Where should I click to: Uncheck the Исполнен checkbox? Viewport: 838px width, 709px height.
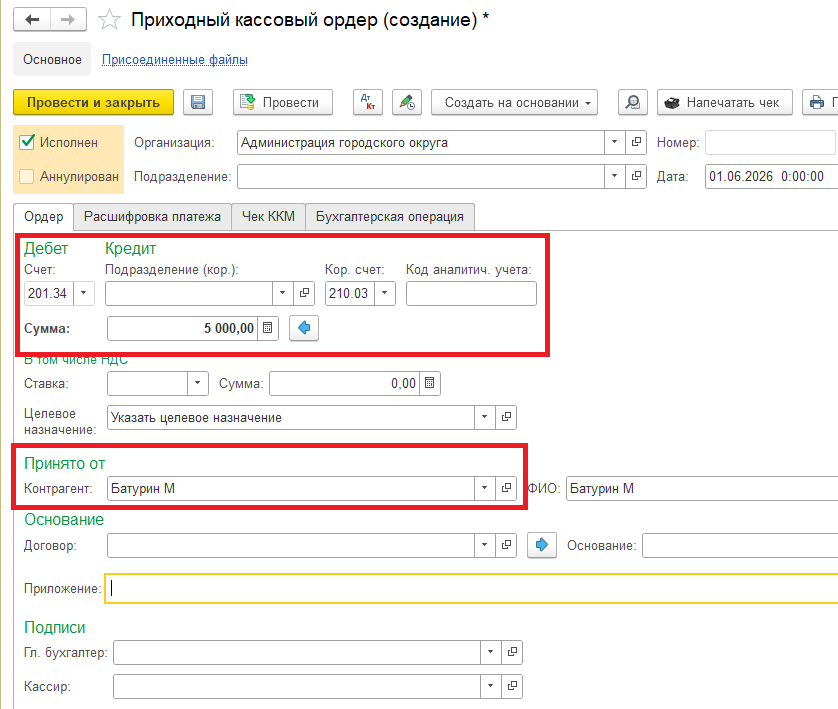(27, 142)
